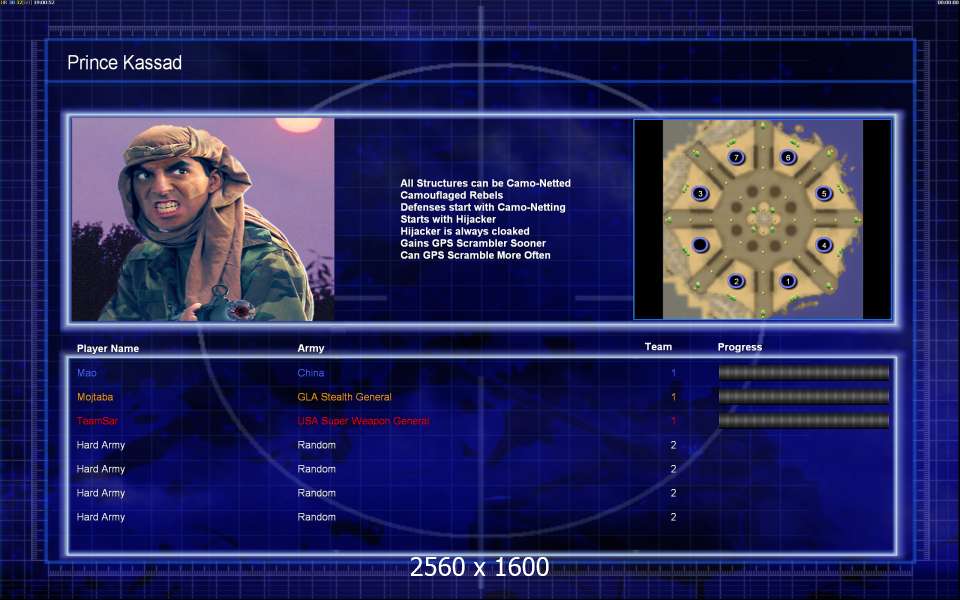Click the map's central plaza
Screen dimensions: 960x600
763,219
